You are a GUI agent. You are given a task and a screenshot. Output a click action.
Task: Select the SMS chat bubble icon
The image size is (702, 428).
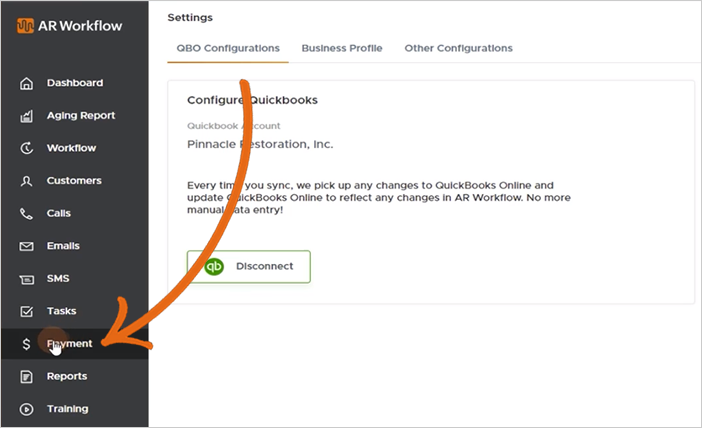point(27,279)
